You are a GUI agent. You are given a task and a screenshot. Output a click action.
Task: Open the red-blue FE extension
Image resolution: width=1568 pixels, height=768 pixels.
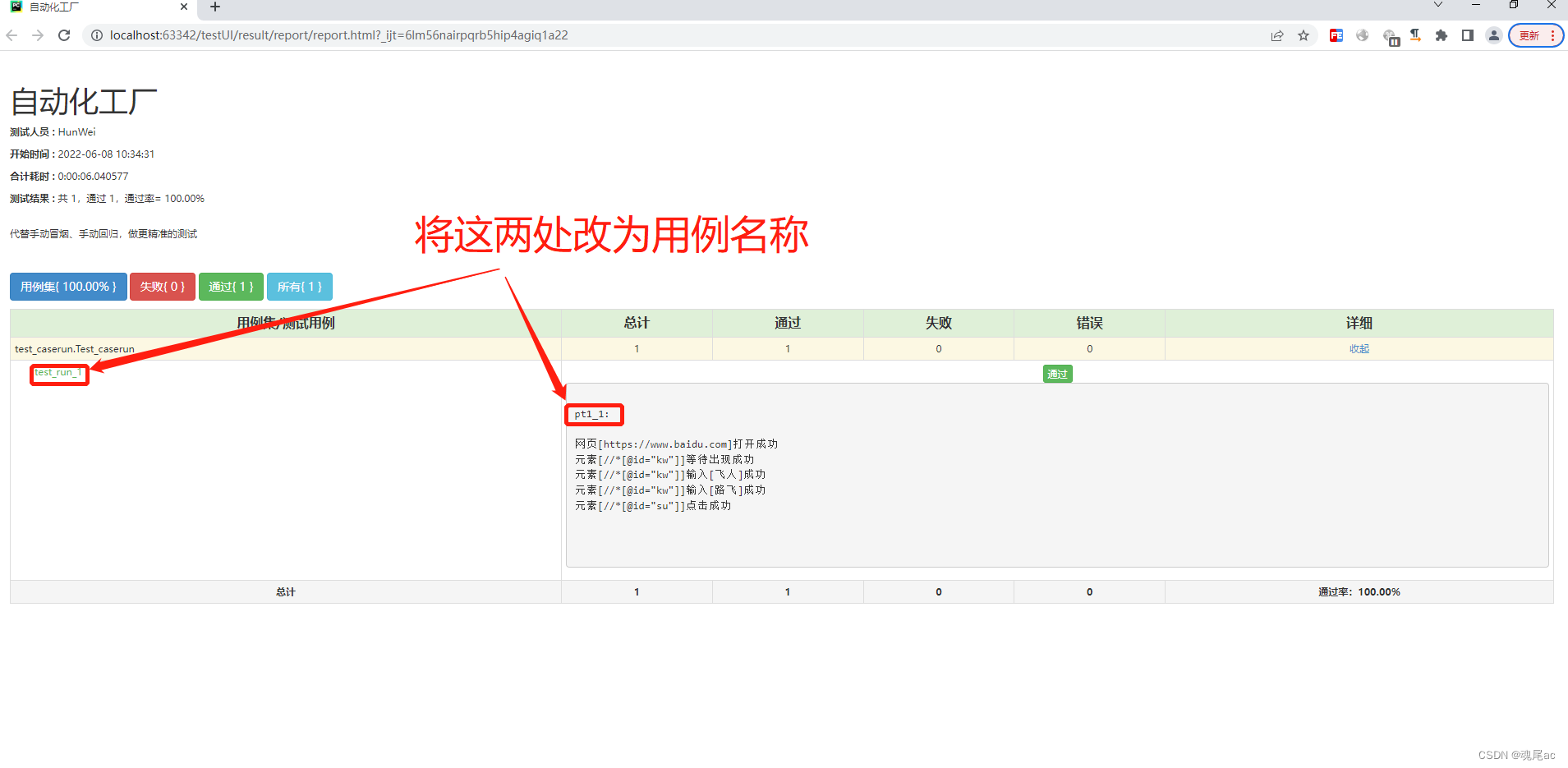1336,35
